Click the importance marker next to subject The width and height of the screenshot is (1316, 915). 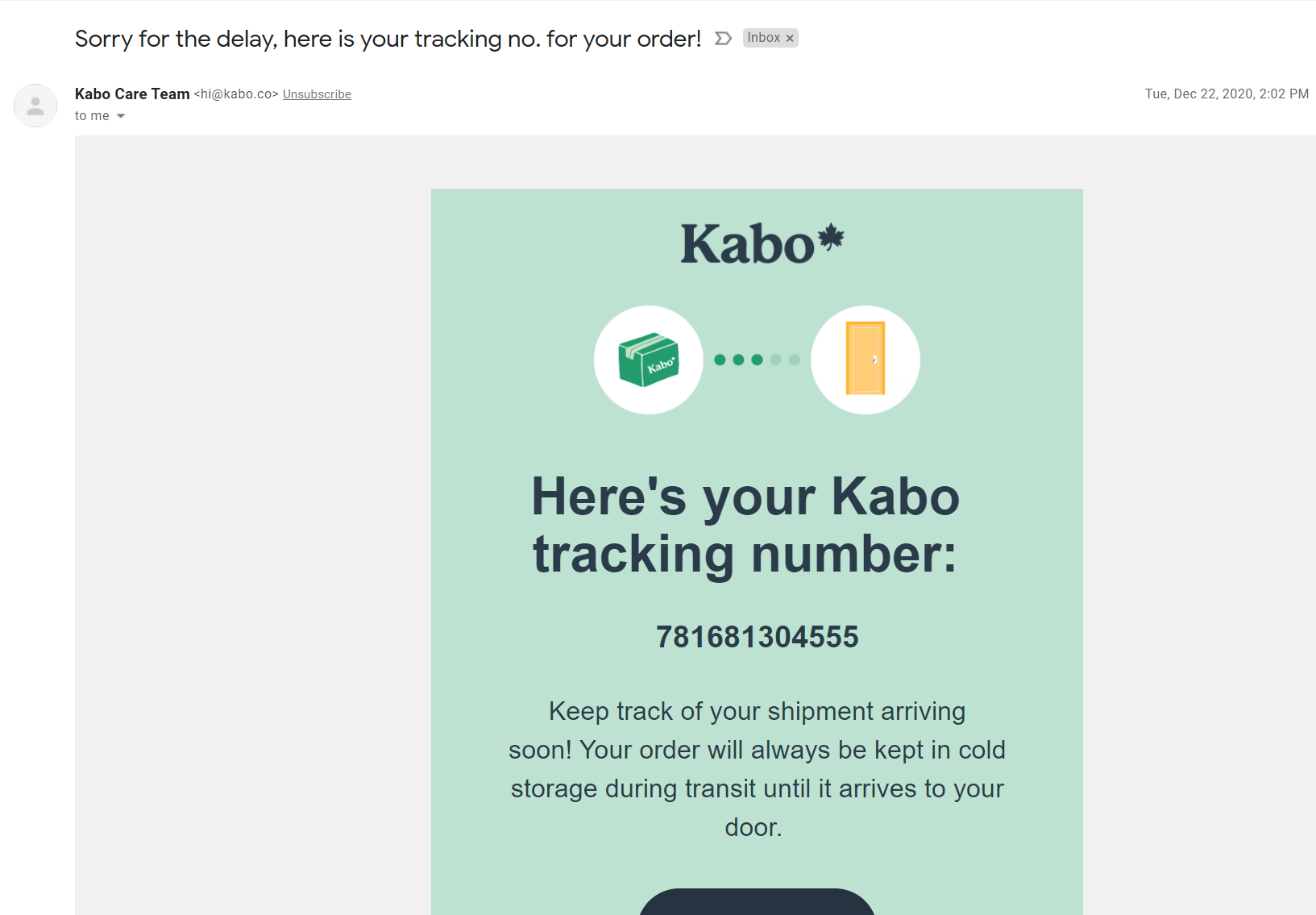723,39
